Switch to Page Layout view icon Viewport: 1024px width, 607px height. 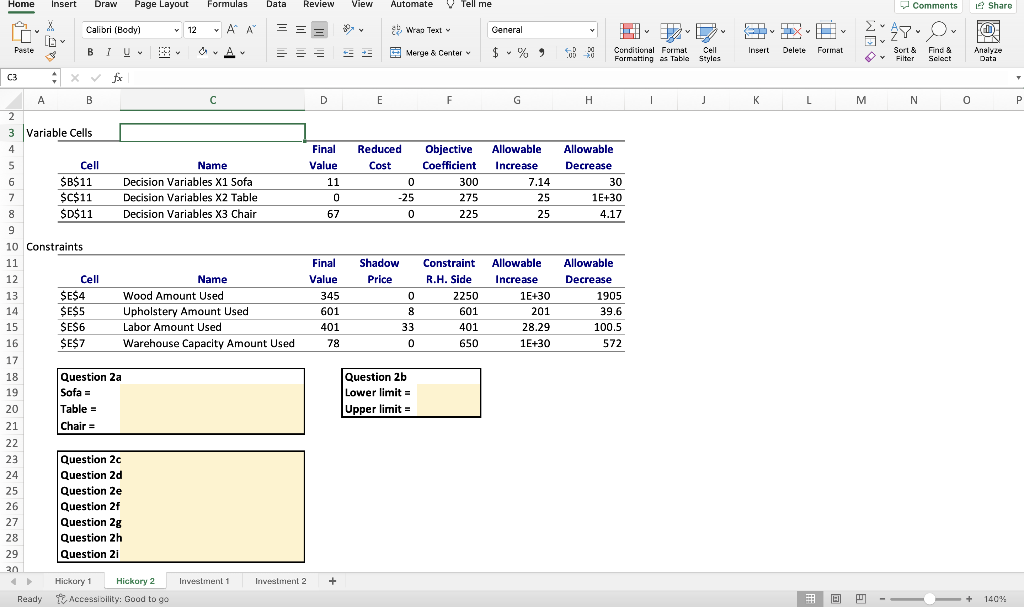coord(836,599)
